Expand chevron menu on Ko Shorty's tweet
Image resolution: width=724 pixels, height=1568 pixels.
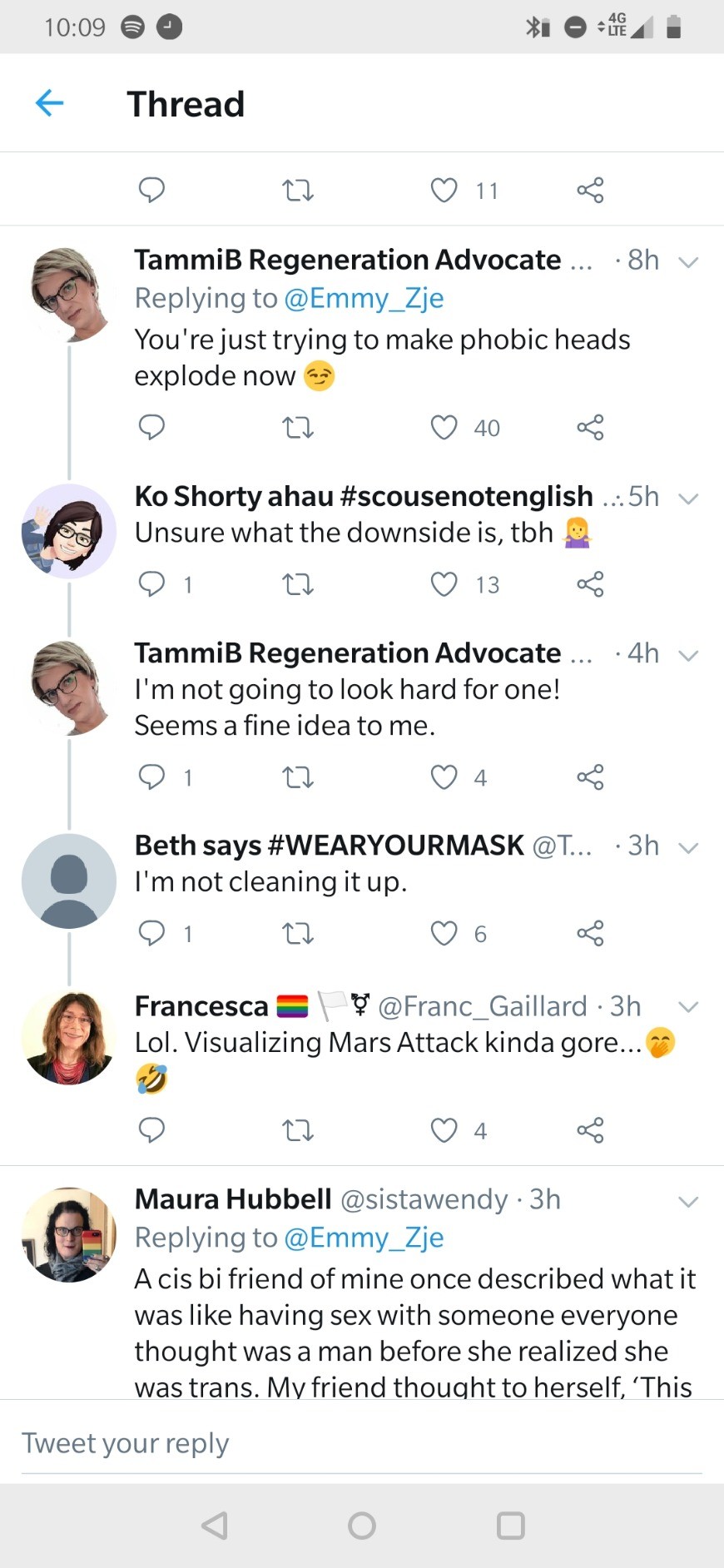pos(688,499)
